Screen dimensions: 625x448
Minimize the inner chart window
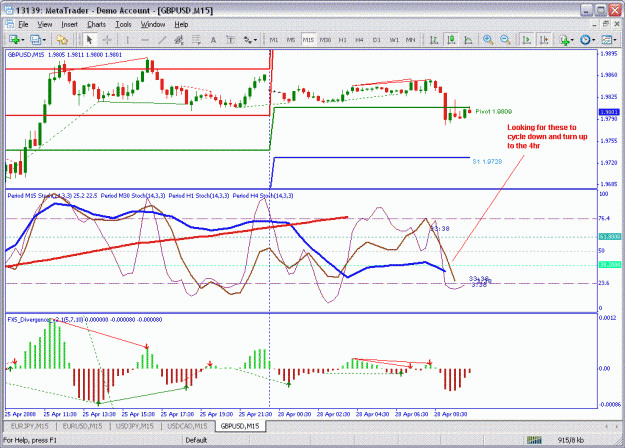click(x=595, y=24)
